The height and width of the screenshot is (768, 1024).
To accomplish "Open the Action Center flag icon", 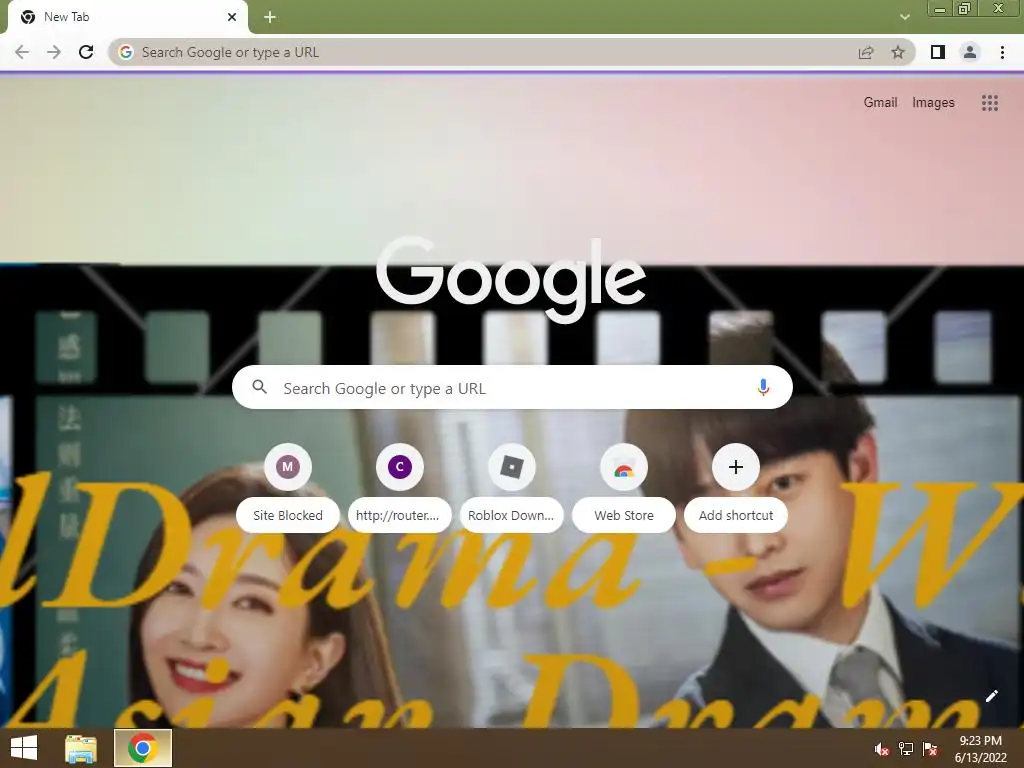I will [930, 749].
